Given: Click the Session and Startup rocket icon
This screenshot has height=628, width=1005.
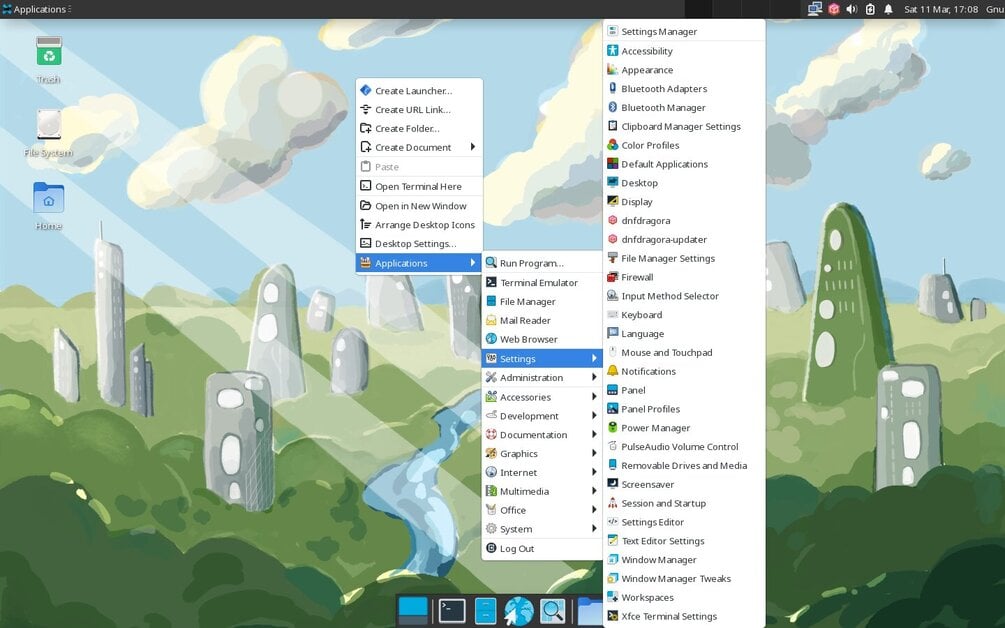Looking at the screenshot, I should point(613,503).
